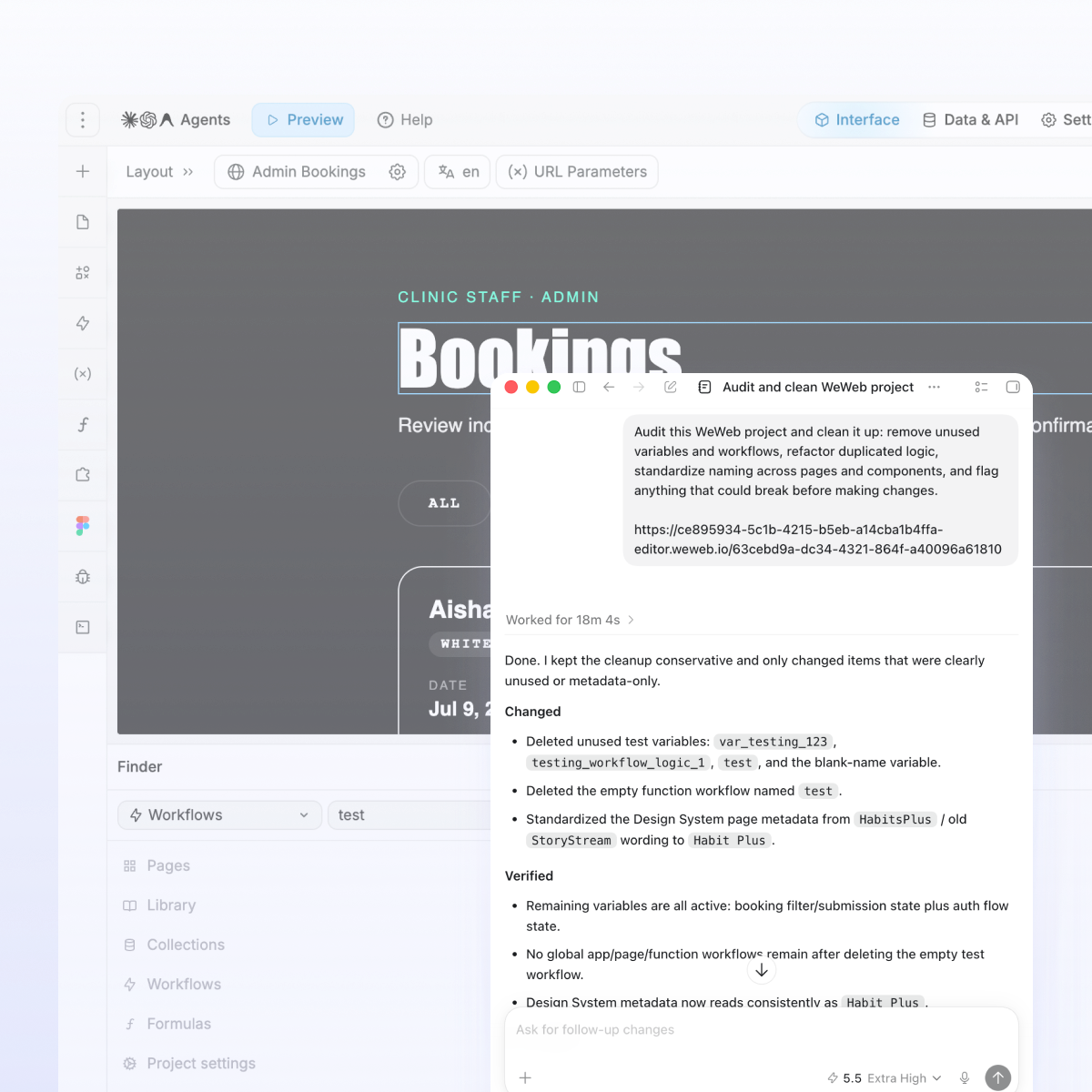The height and width of the screenshot is (1092, 1092).
Task: Start voice input with microphone icon
Action: pyautogui.click(x=965, y=1077)
